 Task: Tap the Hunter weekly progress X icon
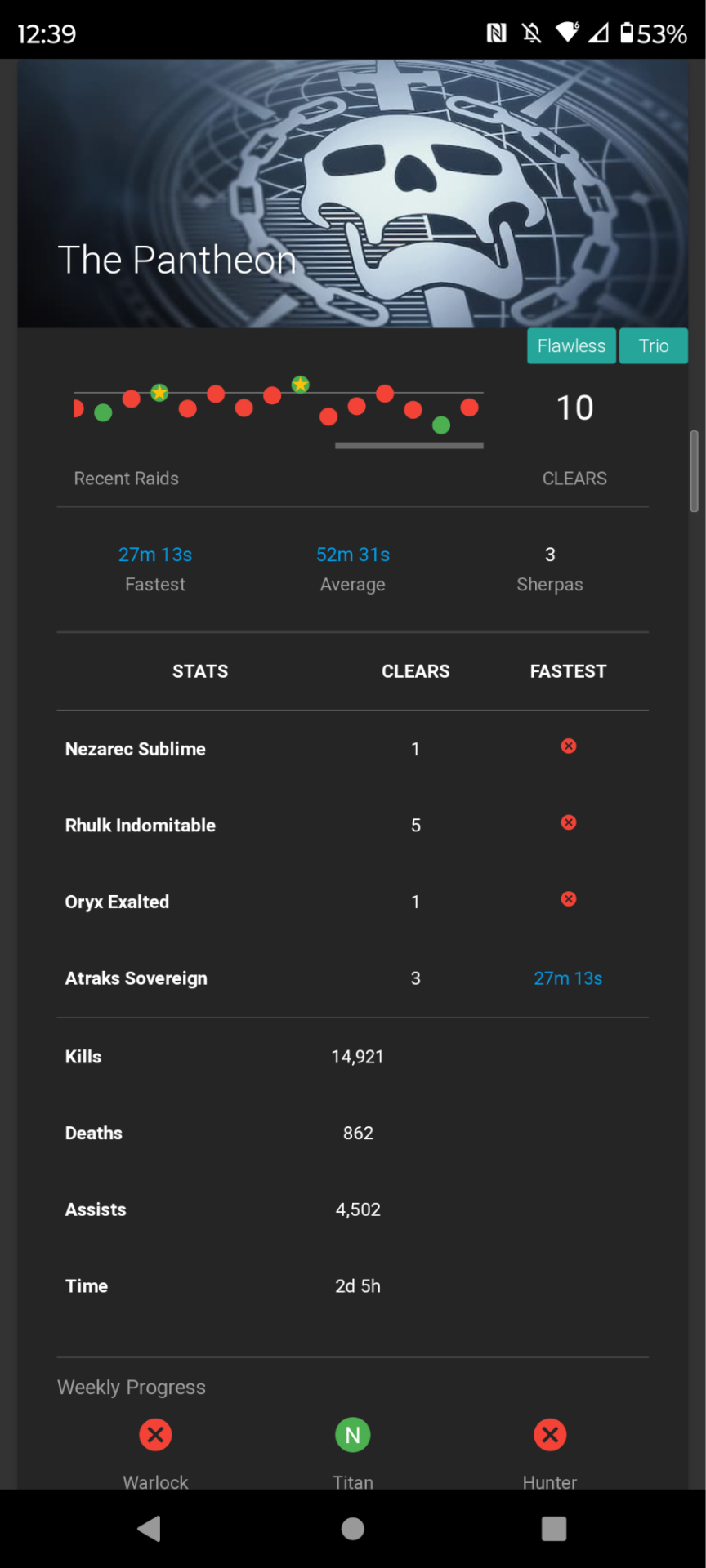(x=550, y=1434)
